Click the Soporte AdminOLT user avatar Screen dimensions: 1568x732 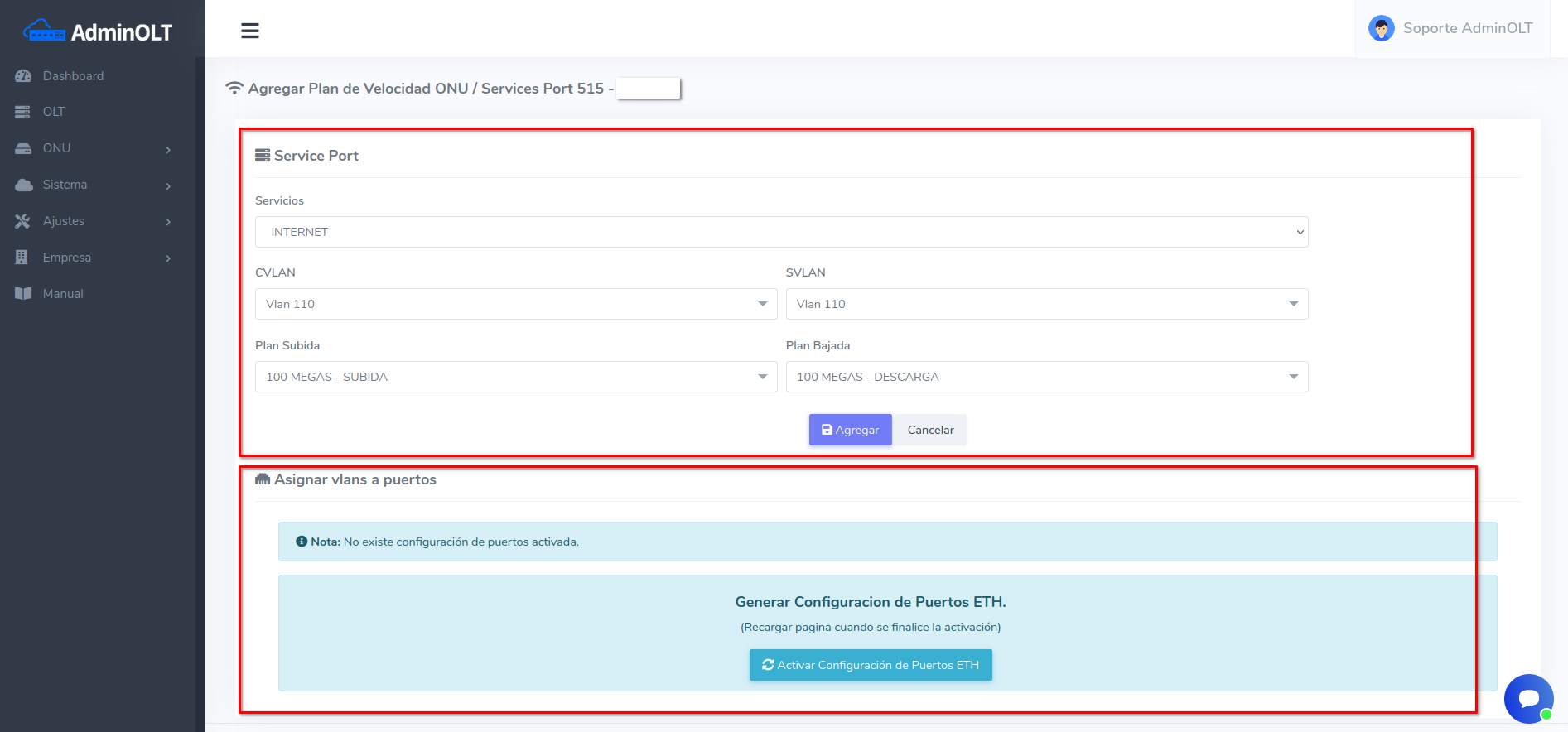coord(1381,29)
